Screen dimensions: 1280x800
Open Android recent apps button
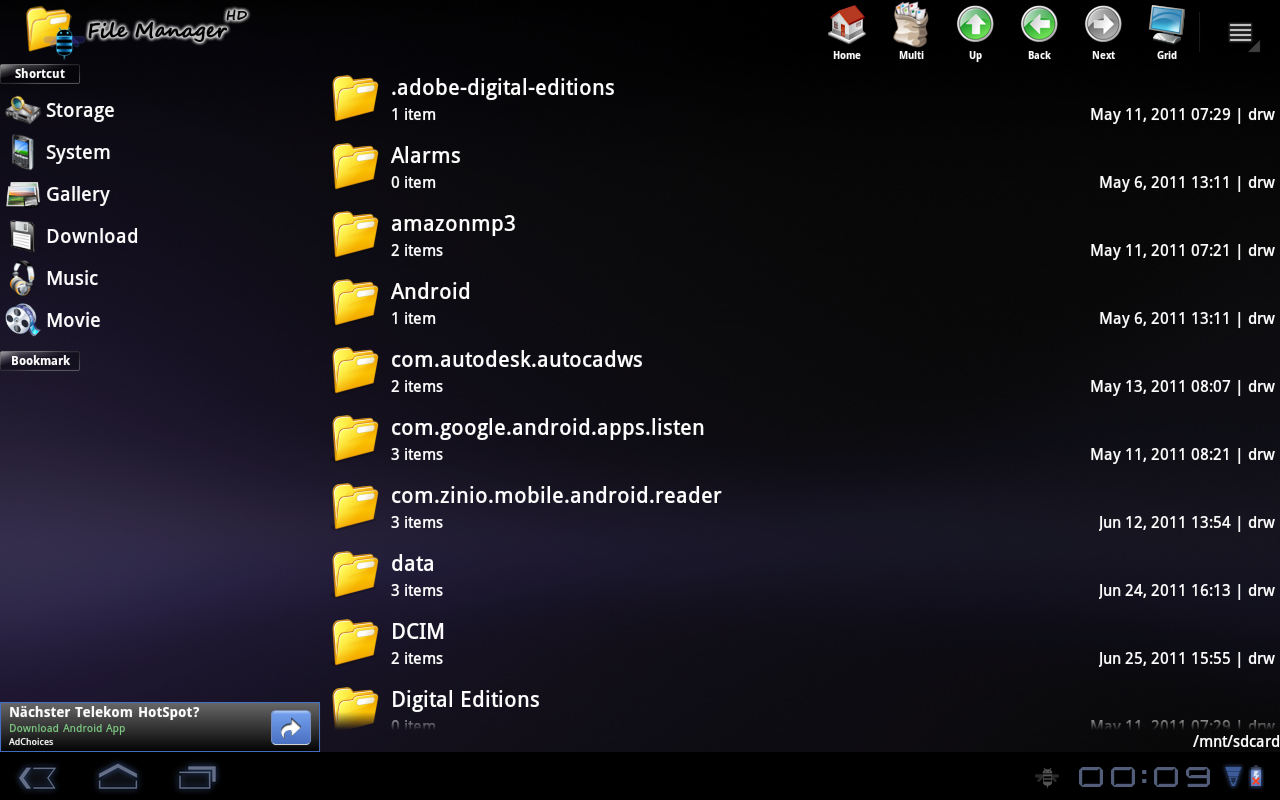(197, 777)
